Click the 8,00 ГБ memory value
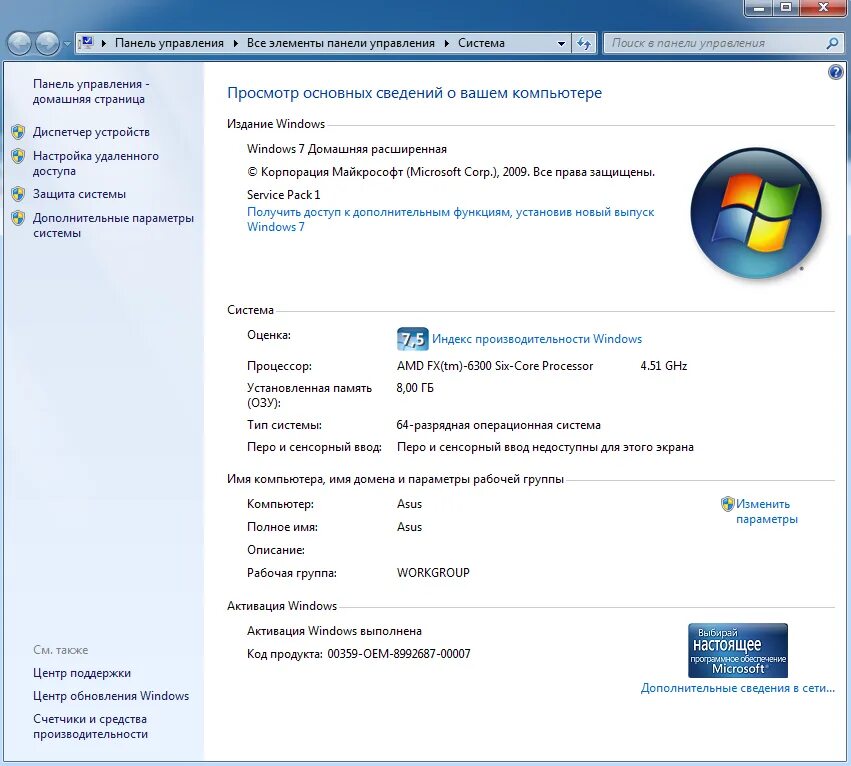 tap(415, 388)
